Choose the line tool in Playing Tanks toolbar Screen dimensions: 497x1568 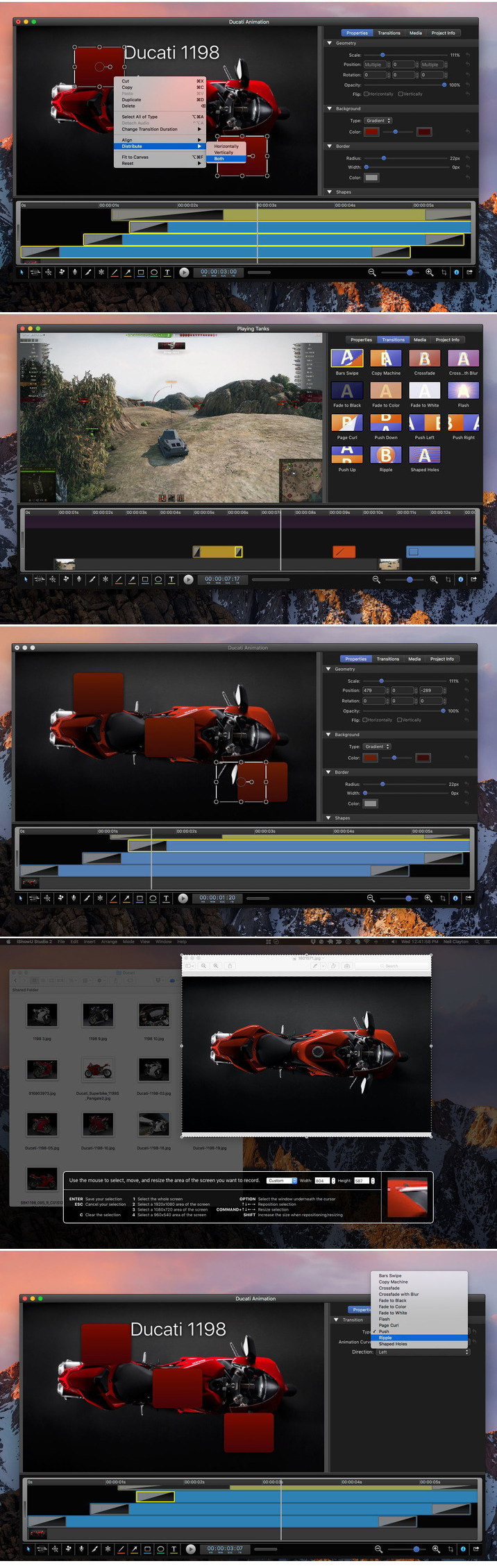[119, 579]
